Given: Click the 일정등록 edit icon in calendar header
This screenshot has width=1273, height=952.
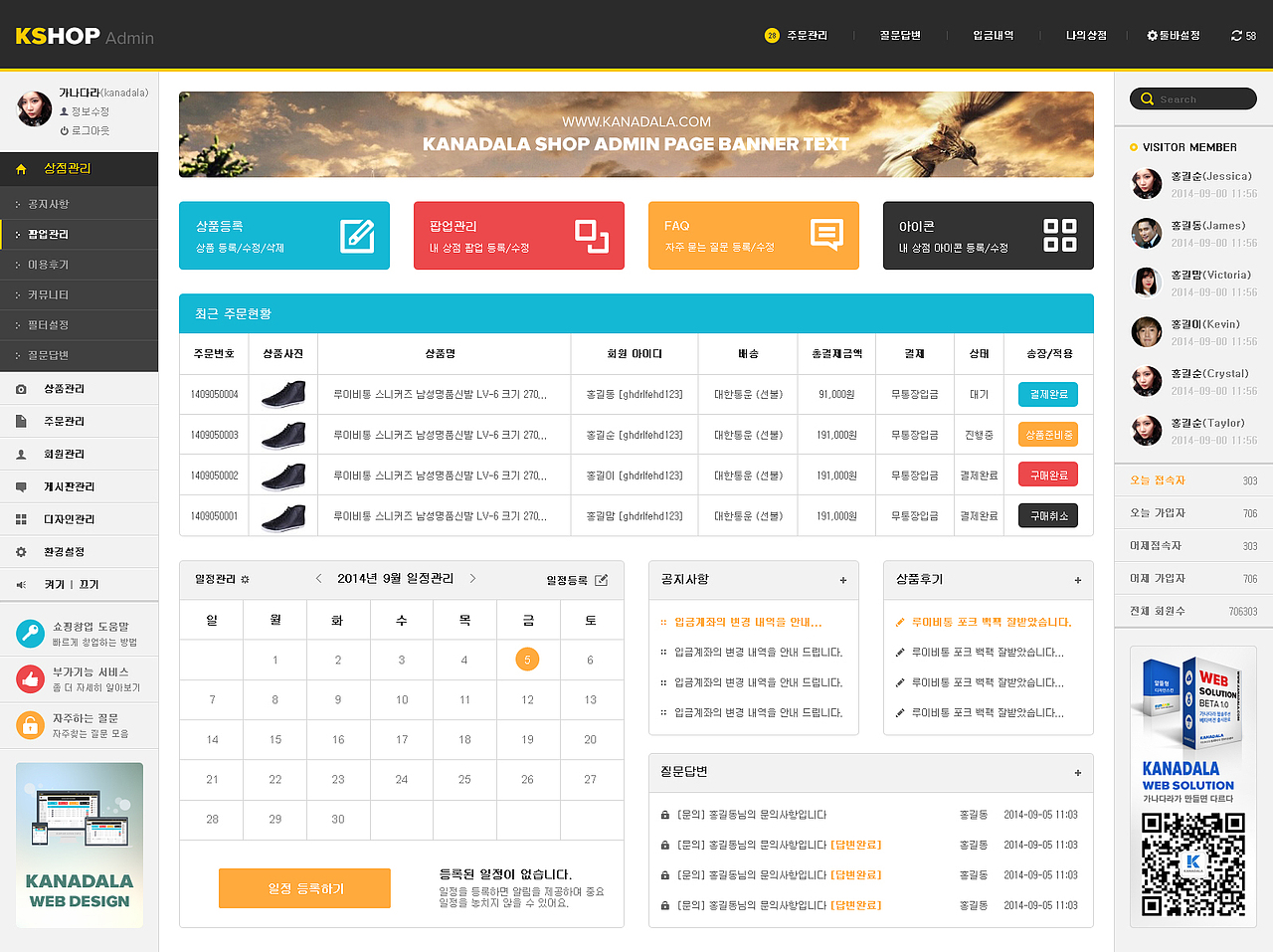Looking at the screenshot, I should 600,580.
